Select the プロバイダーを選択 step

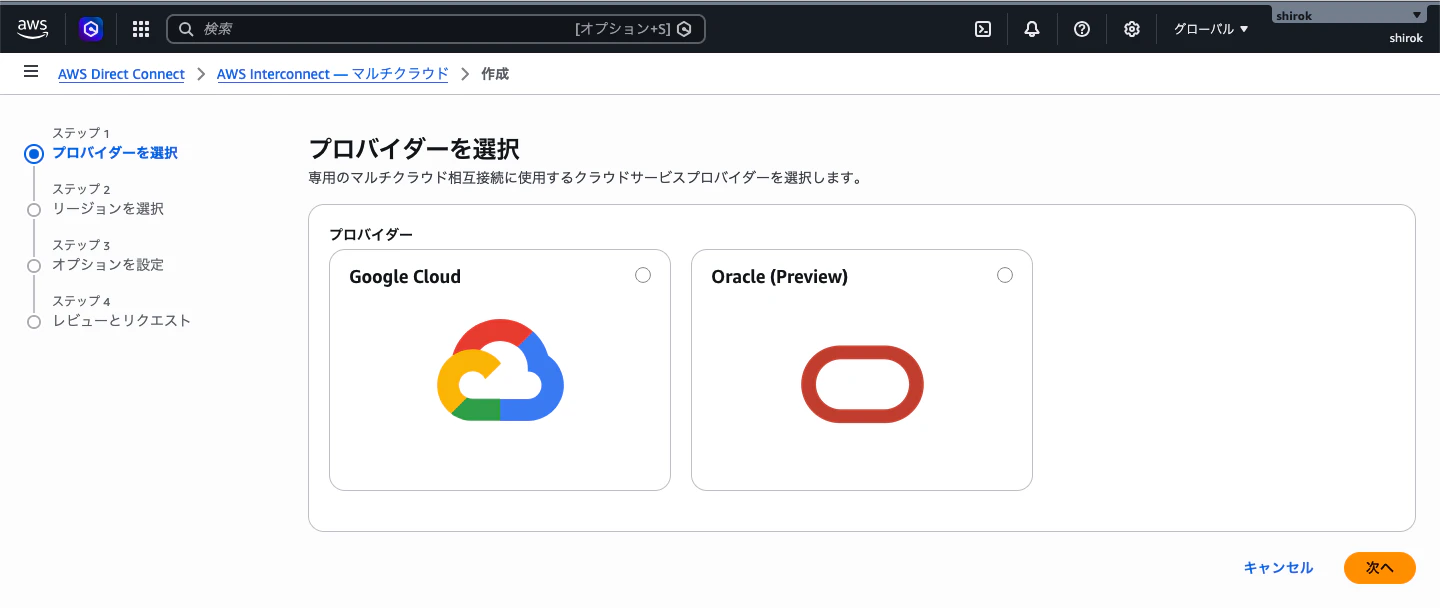[x=115, y=153]
